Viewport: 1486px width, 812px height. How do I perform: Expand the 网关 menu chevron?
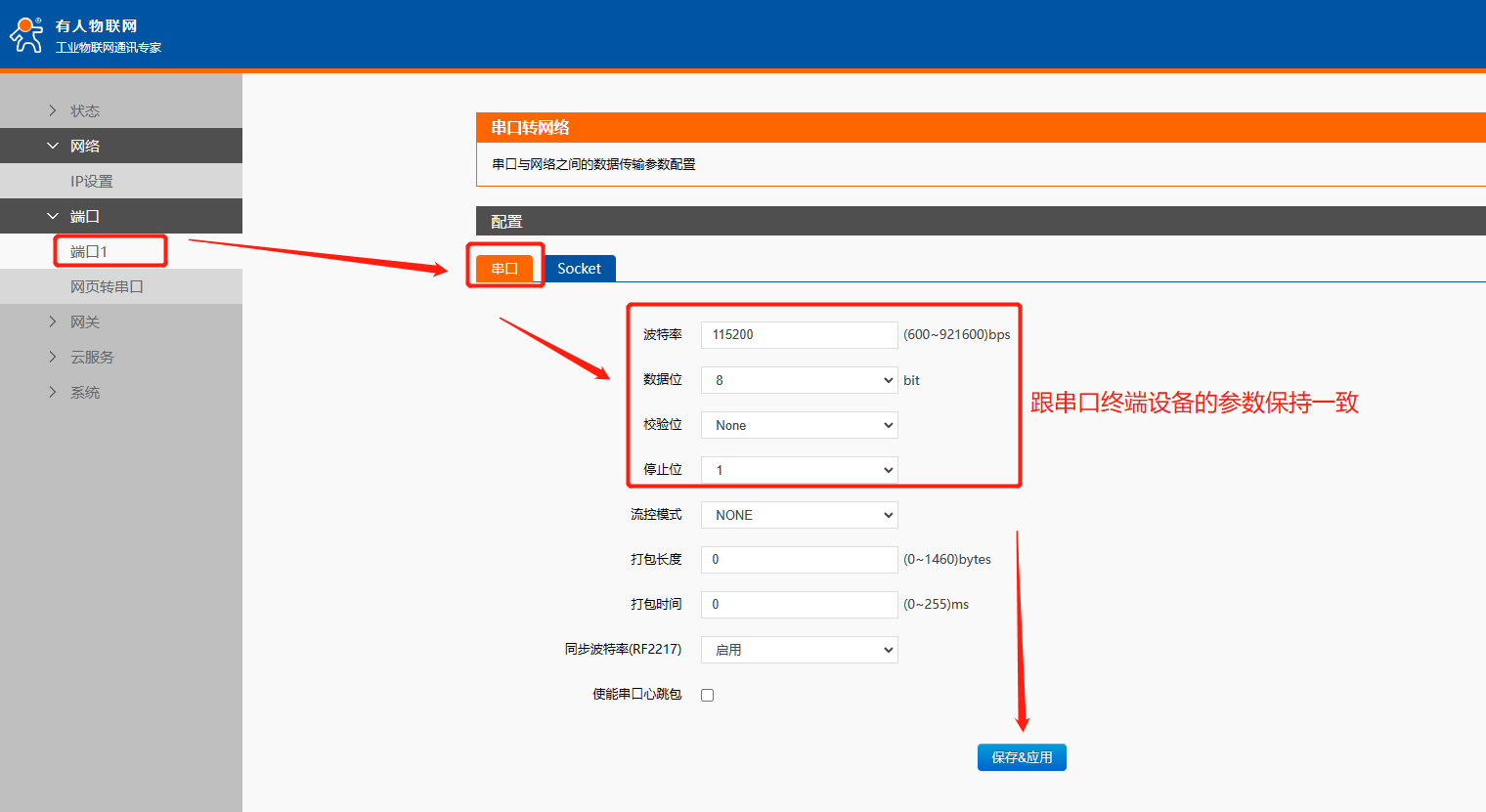[x=53, y=321]
